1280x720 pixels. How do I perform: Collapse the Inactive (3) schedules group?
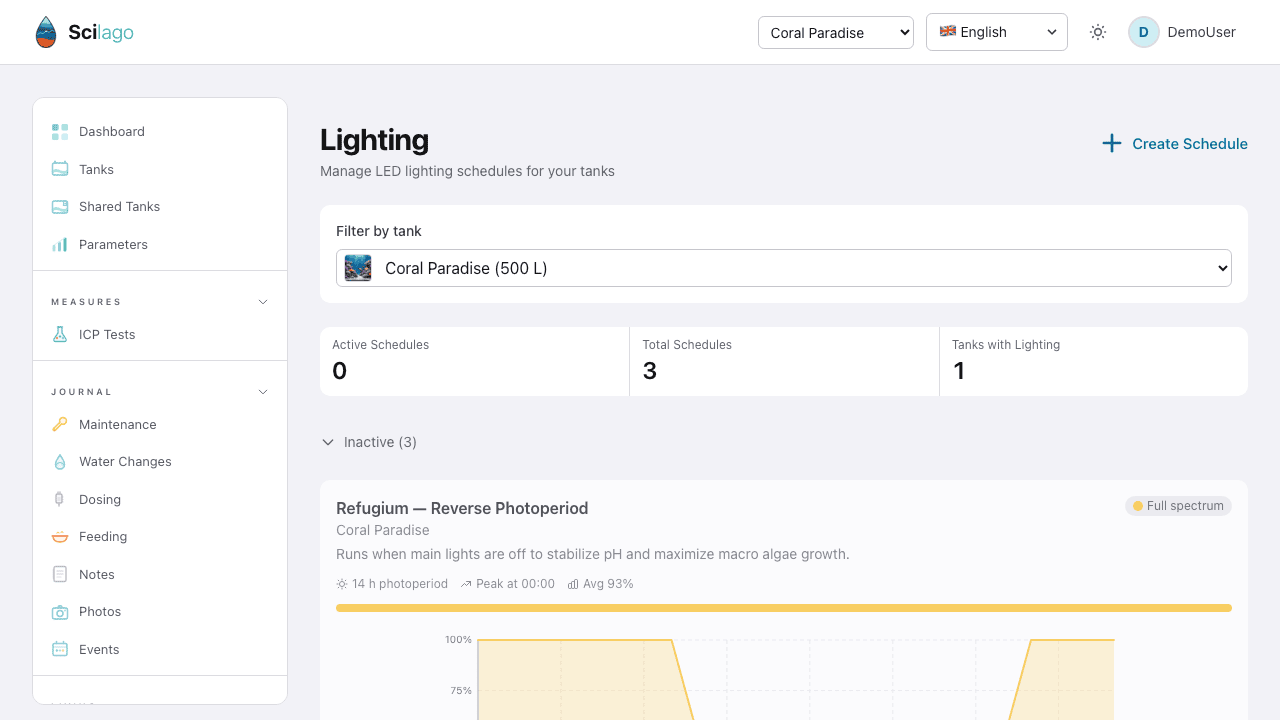coord(369,442)
